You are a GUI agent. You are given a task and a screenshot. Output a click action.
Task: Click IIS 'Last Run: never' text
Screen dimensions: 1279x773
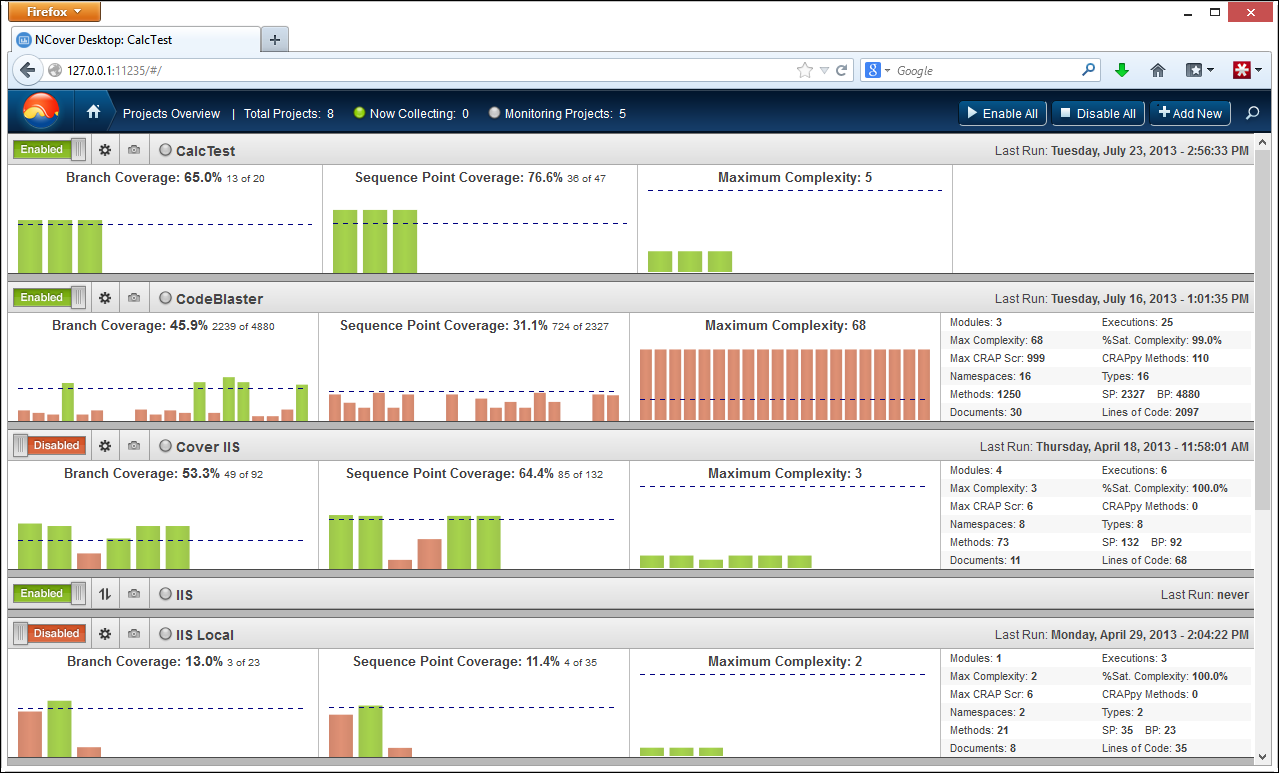tap(1205, 595)
